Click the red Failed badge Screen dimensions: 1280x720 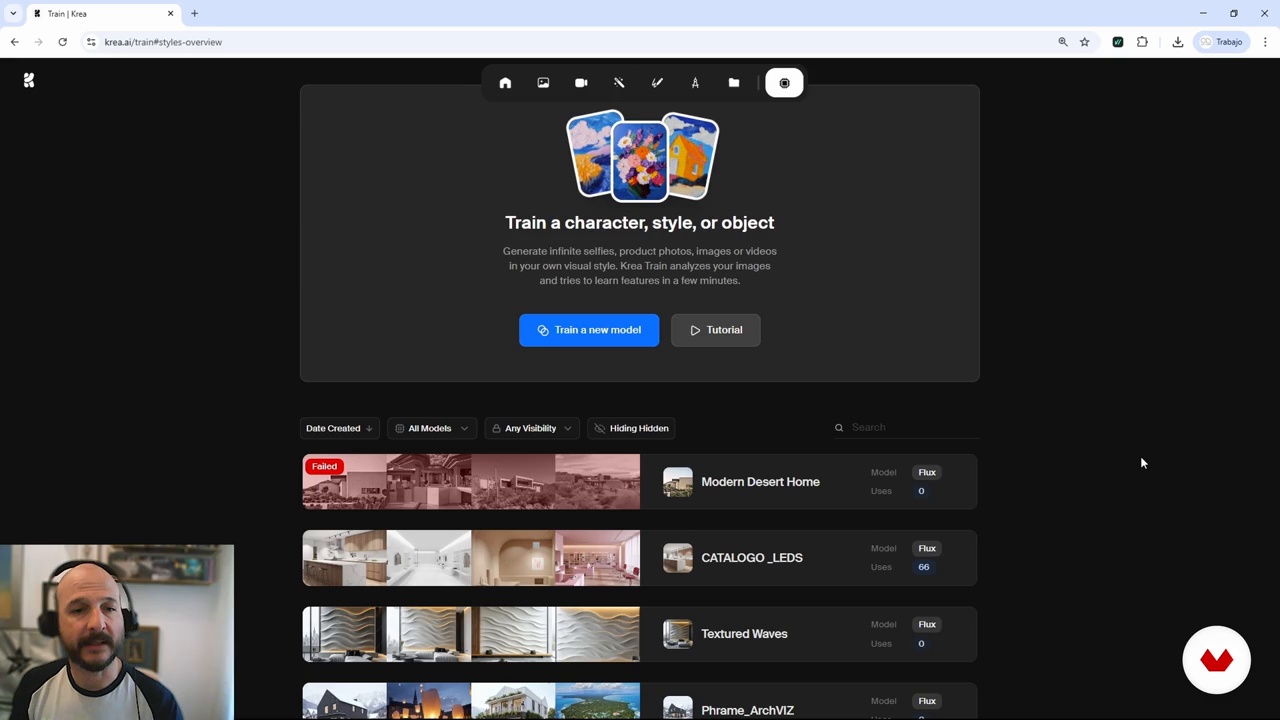[324, 466]
